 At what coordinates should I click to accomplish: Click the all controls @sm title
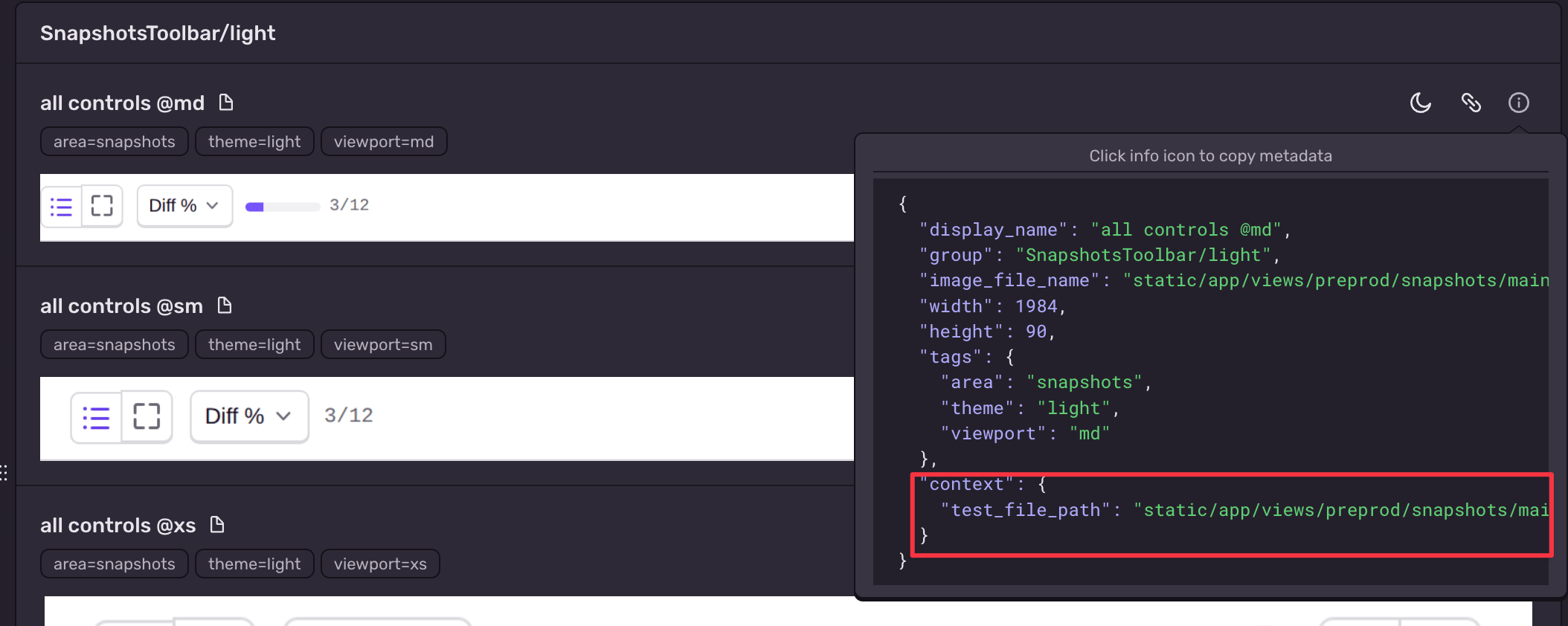point(121,306)
